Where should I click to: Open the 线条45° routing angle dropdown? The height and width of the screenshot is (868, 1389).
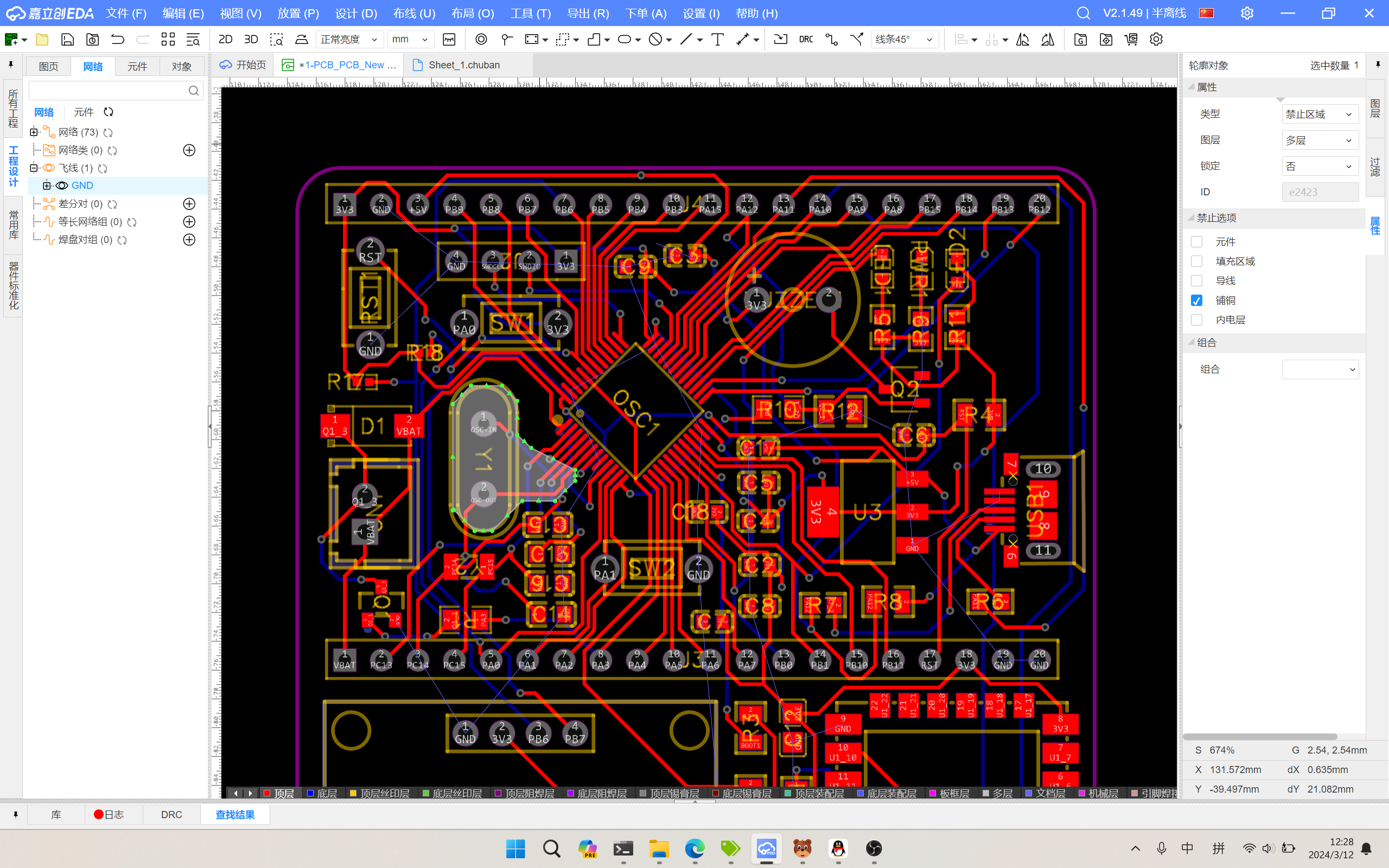[x=904, y=39]
